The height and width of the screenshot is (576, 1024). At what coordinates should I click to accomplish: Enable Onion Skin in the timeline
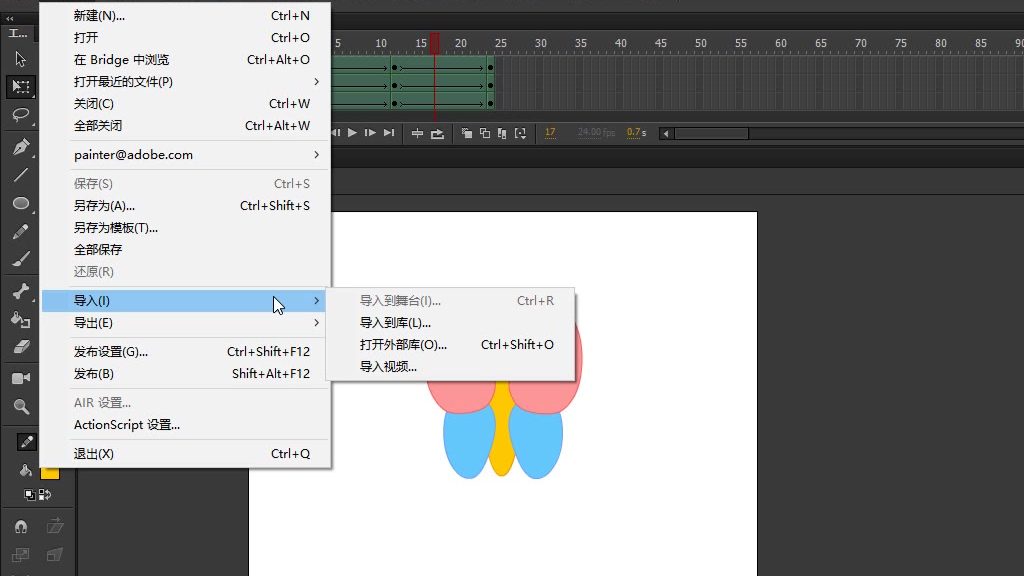click(x=467, y=133)
